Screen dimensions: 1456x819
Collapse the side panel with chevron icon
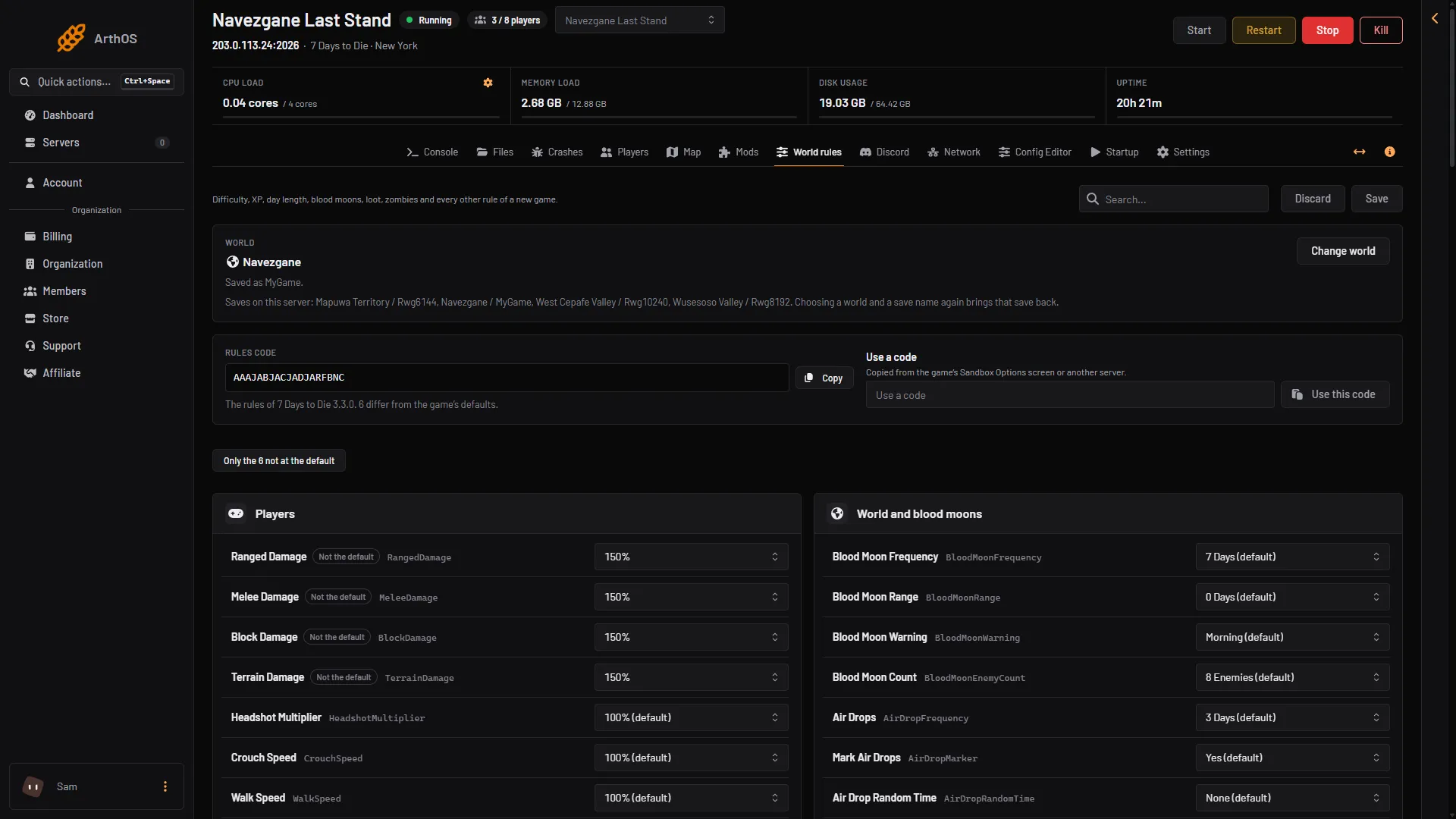coord(1434,18)
